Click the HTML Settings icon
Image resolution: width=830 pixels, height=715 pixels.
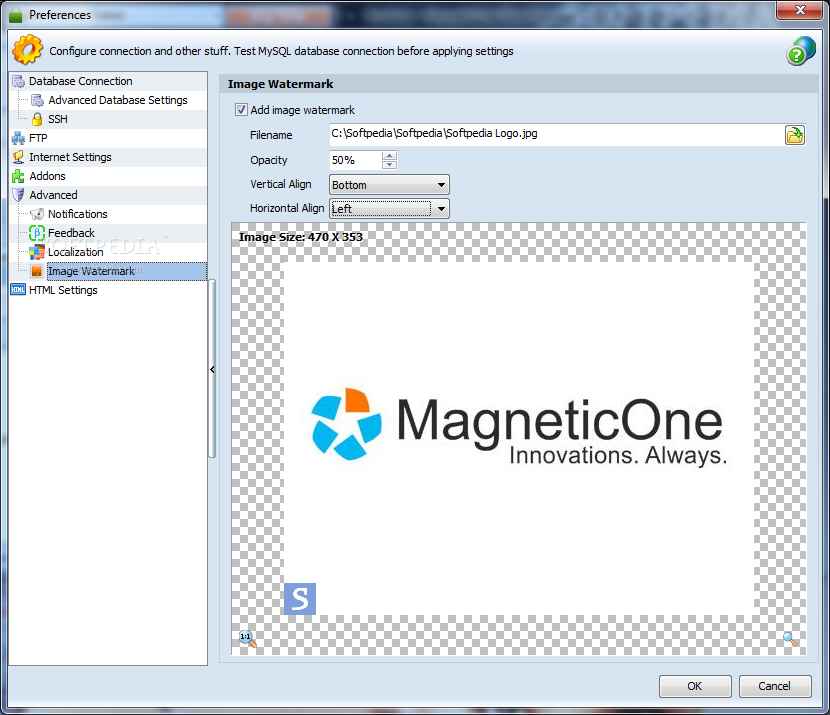[x=19, y=289]
